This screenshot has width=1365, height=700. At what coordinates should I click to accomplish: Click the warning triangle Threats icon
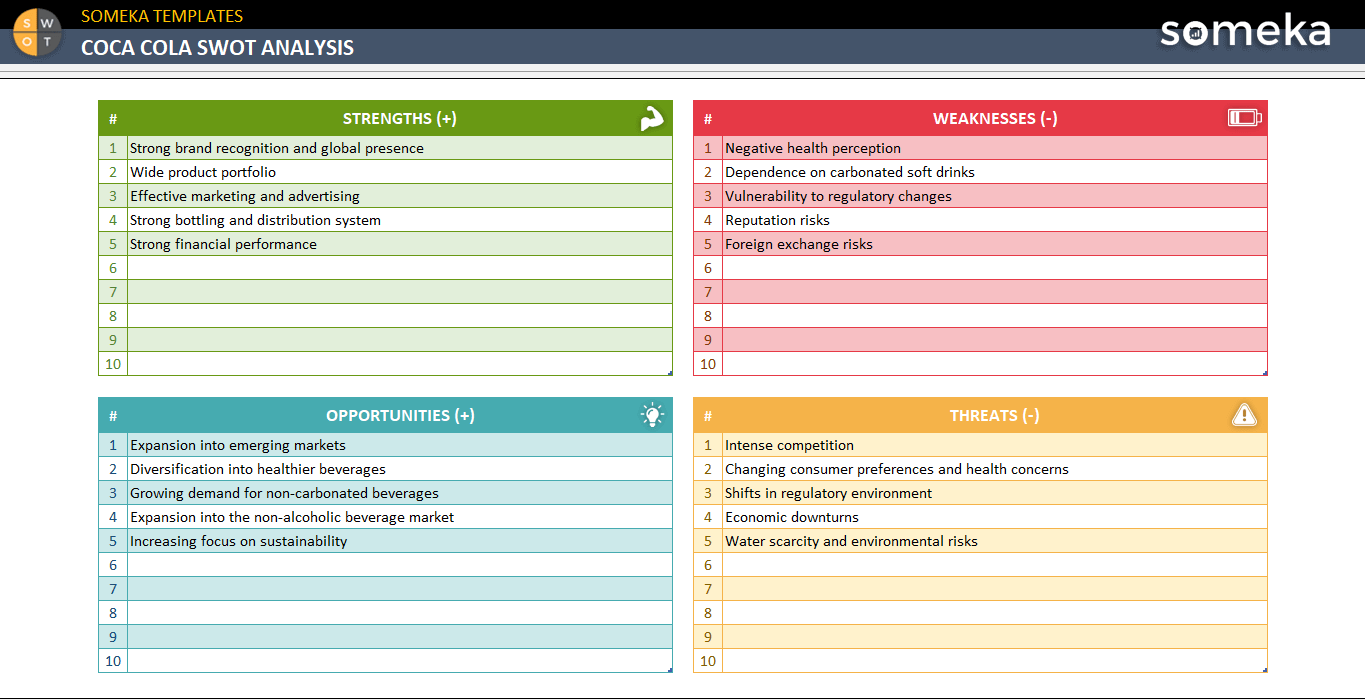[1244, 415]
